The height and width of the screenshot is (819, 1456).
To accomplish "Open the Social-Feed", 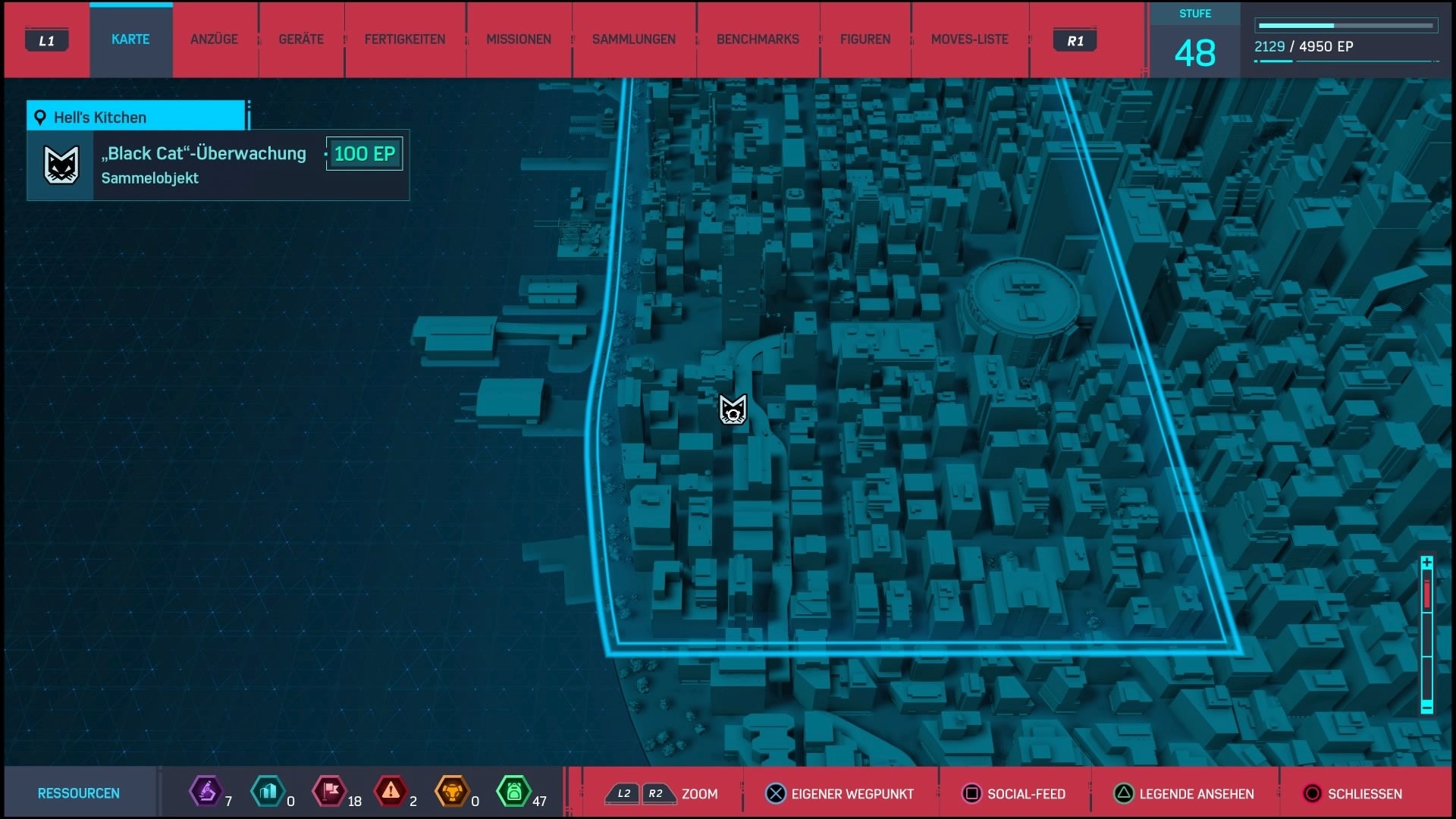I will (1026, 794).
